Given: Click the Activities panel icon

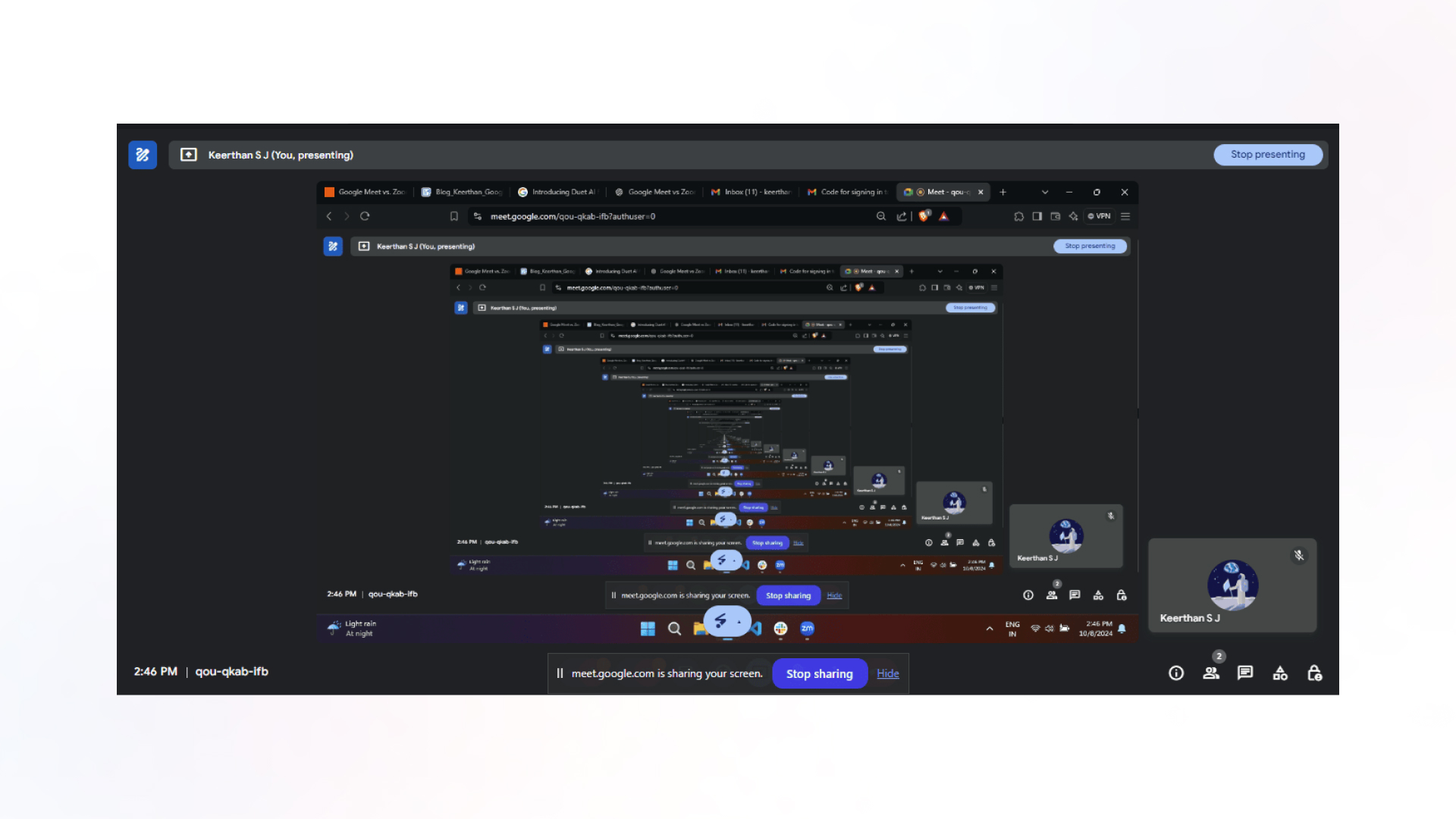Looking at the screenshot, I should pos(1280,672).
